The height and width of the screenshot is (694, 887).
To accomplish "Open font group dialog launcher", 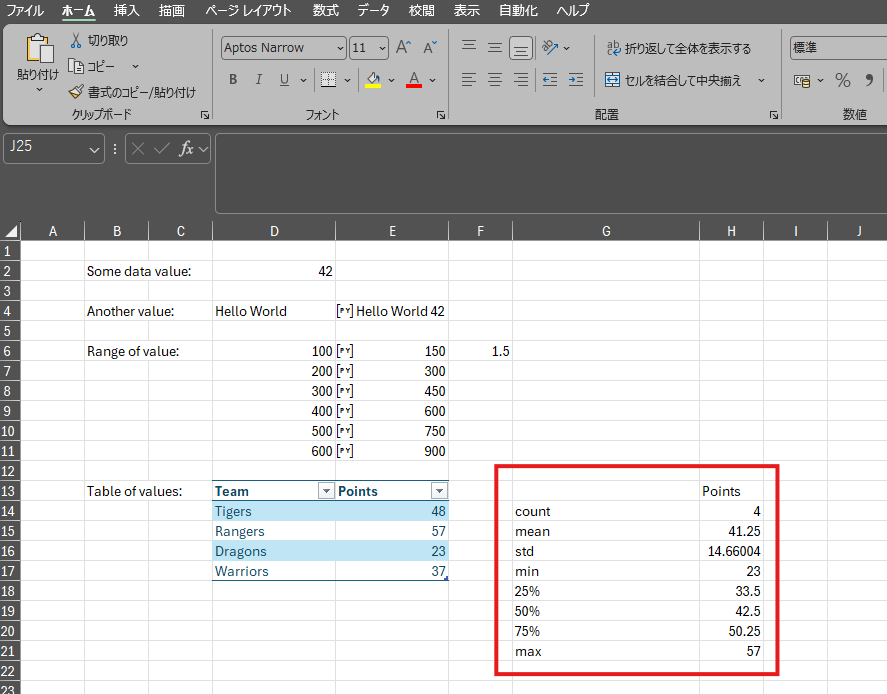I will (441, 115).
